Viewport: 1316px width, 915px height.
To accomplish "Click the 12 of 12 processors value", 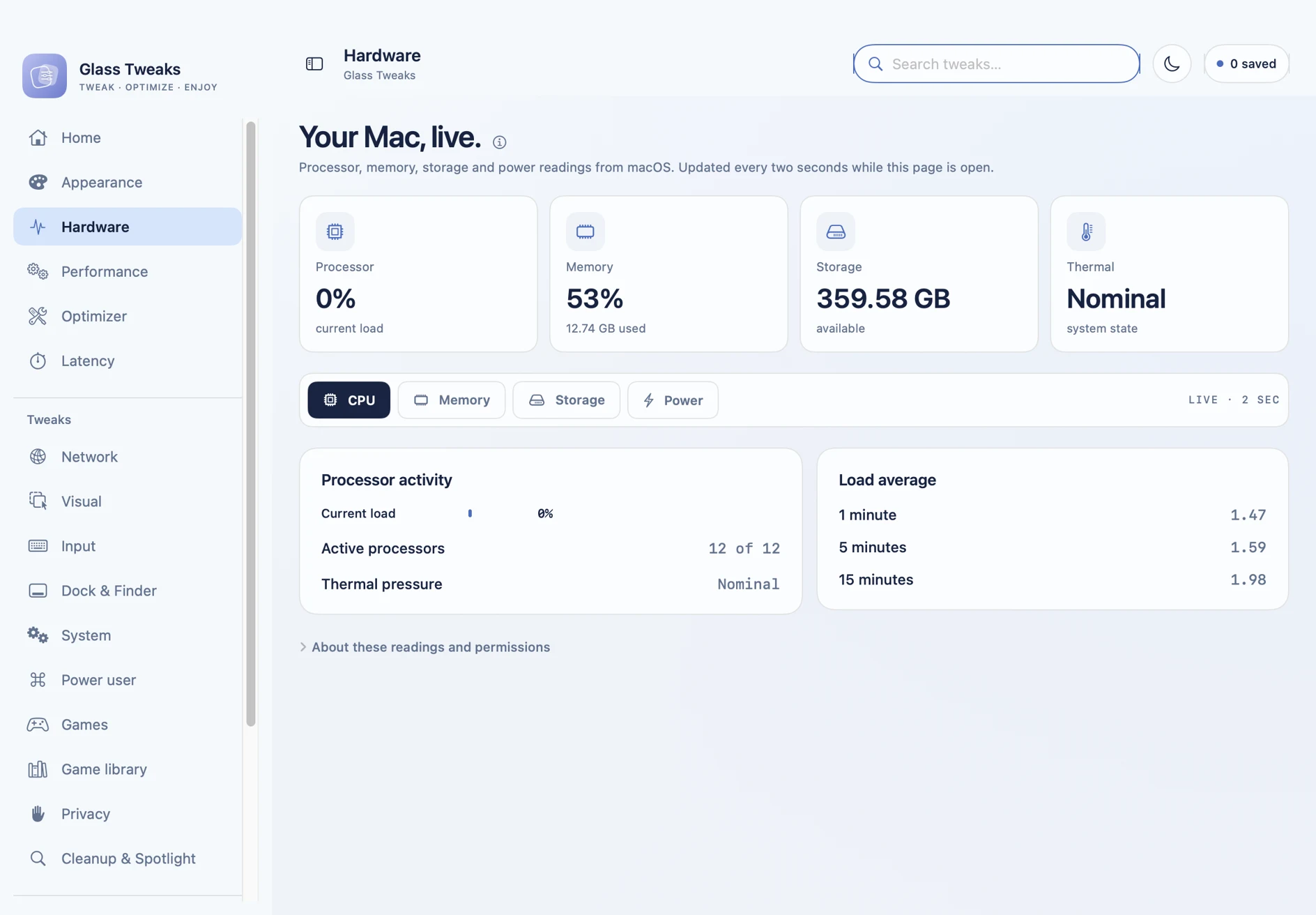I will [x=744, y=548].
